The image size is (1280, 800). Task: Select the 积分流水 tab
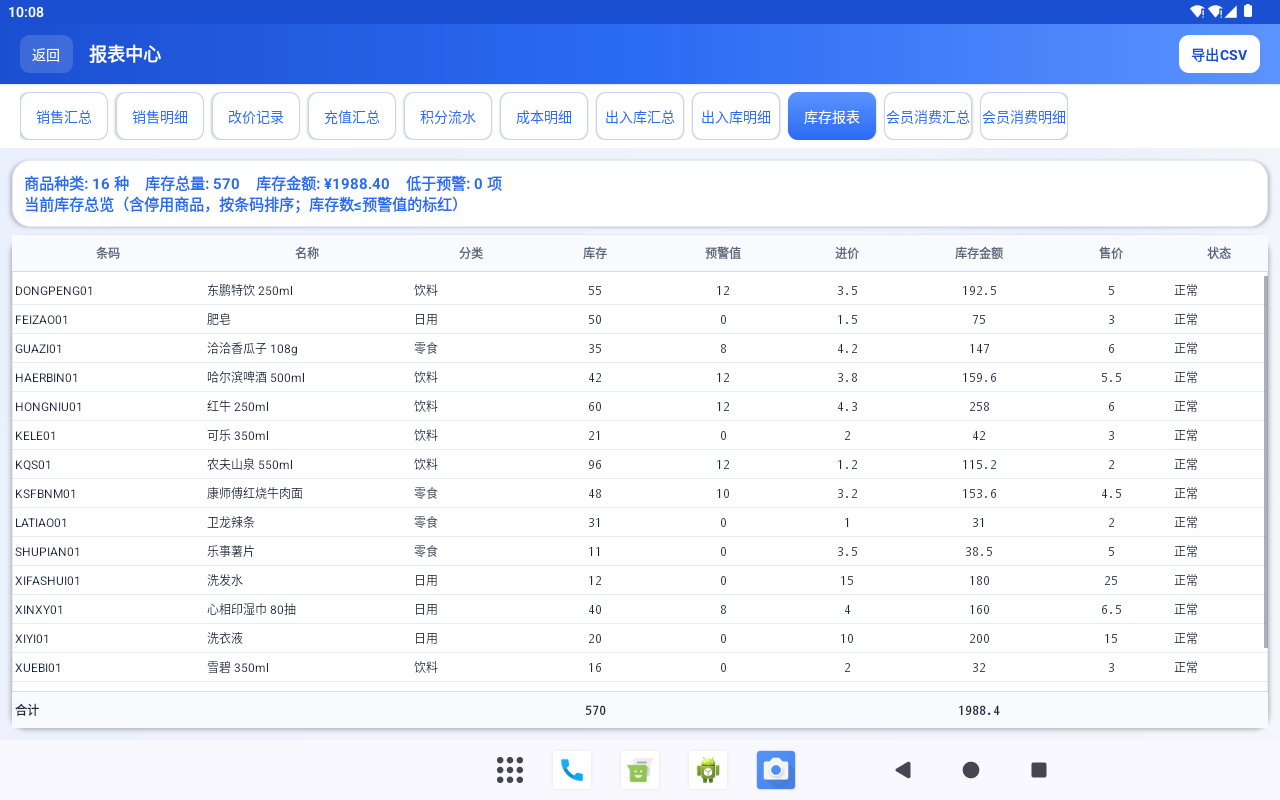tap(448, 117)
